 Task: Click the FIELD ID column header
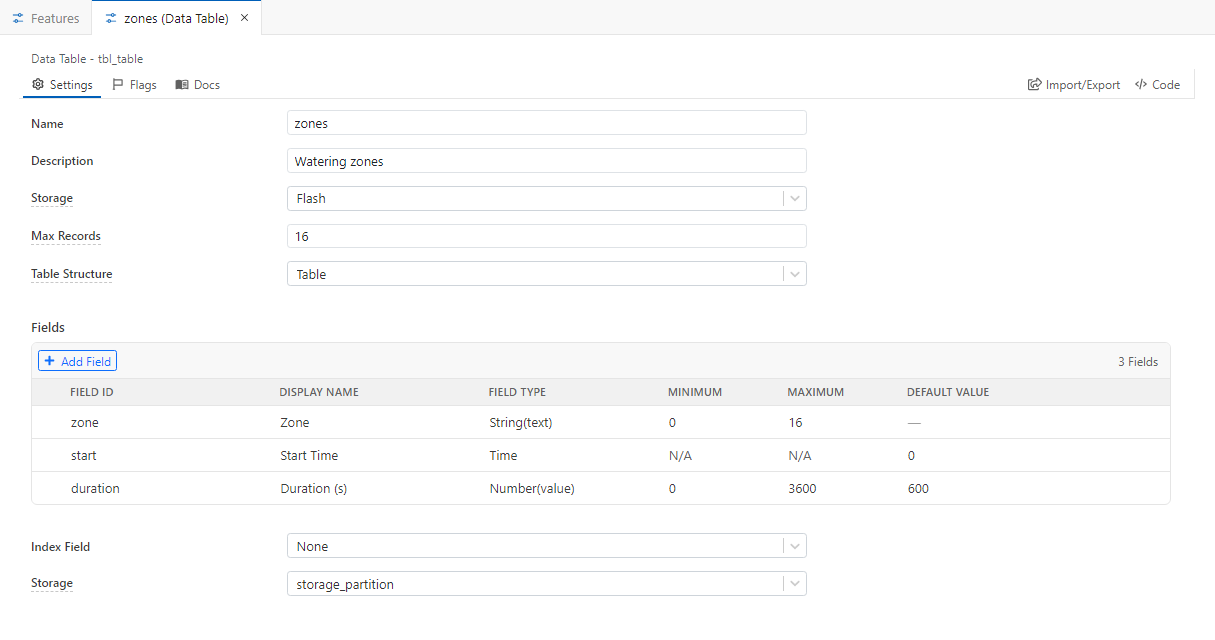tap(92, 392)
